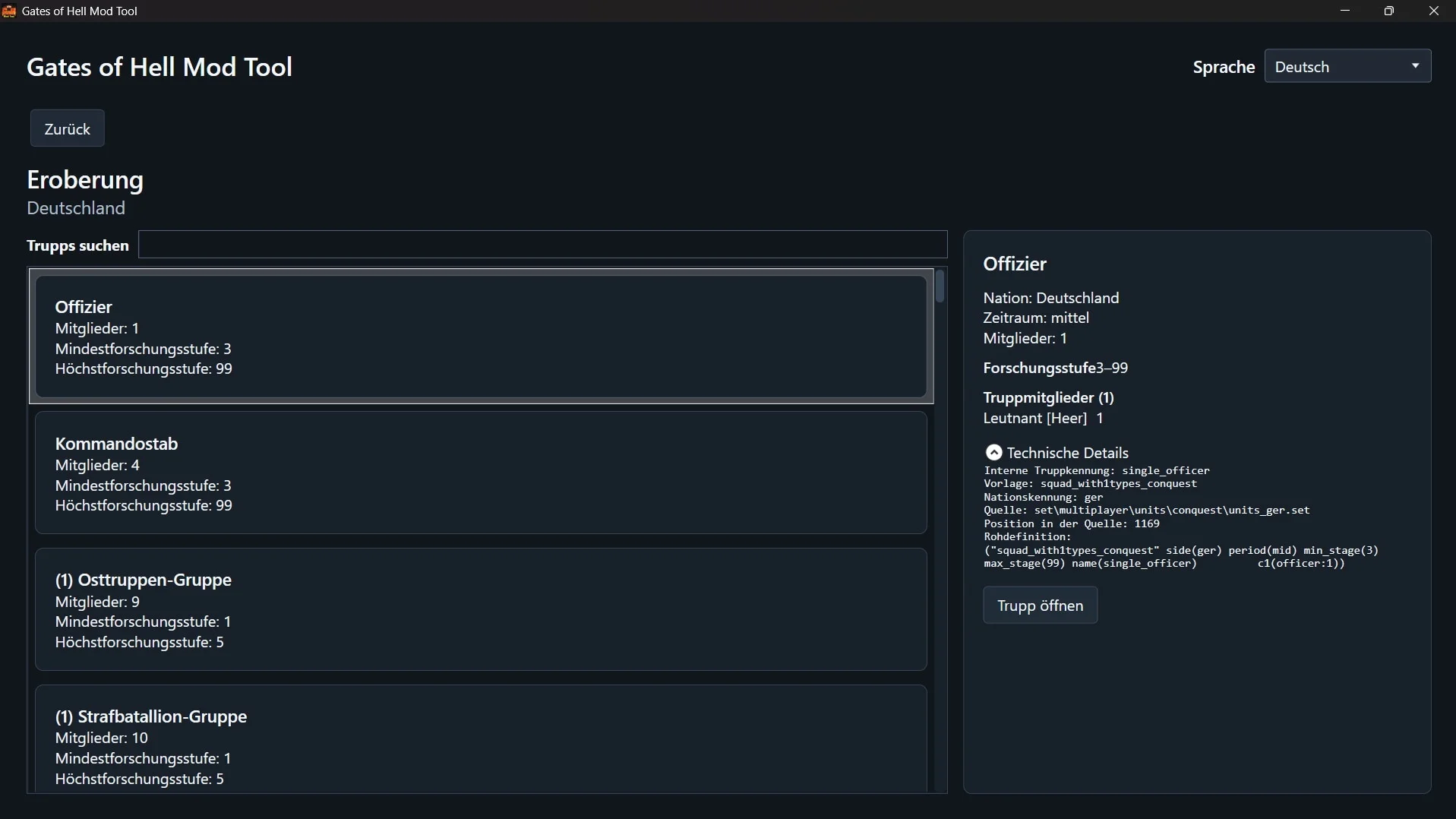Minimize the Mod Tool window
This screenshot has height=819, width=1456.
pos(1345,11)
